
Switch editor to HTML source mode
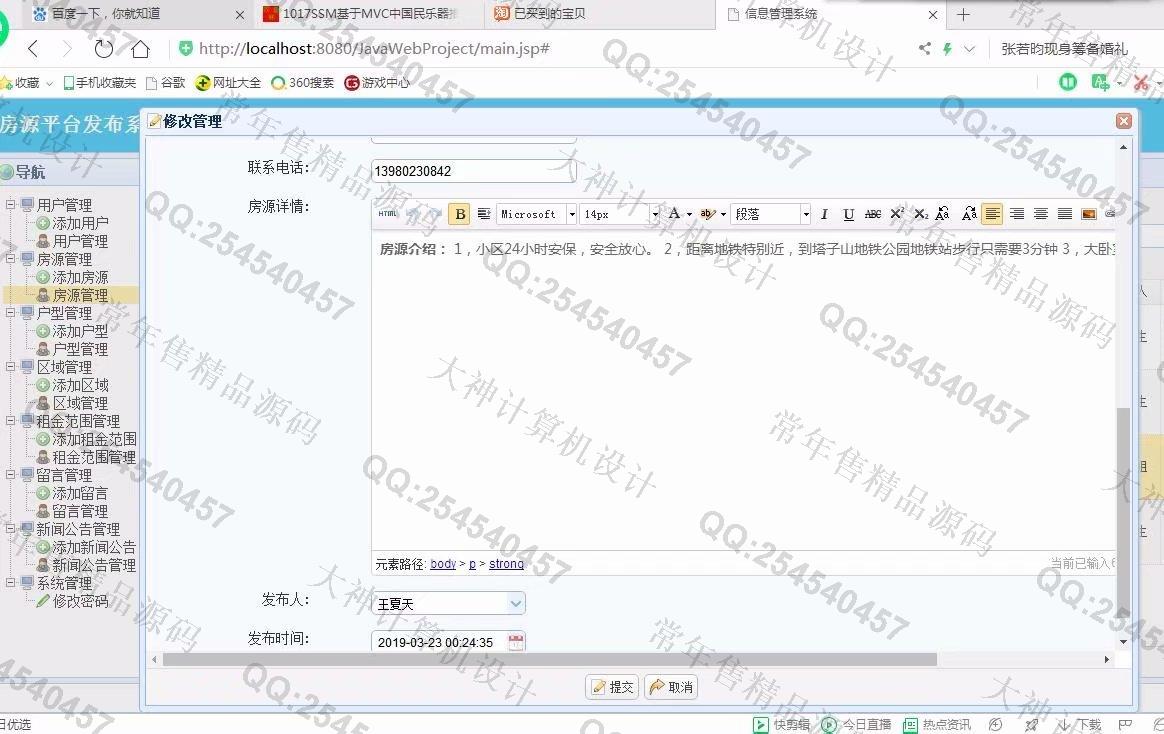pyautogui.click(x=388, y=214)
